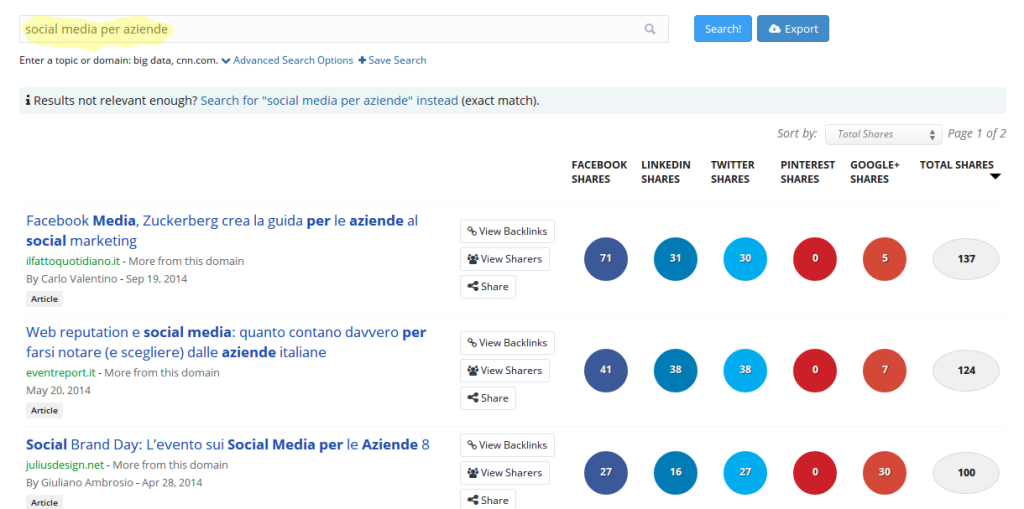Image resolution: width=1024 pixels, height=509 pixels.
Task: Click Save Search plus link
Action: click(392, 60)
